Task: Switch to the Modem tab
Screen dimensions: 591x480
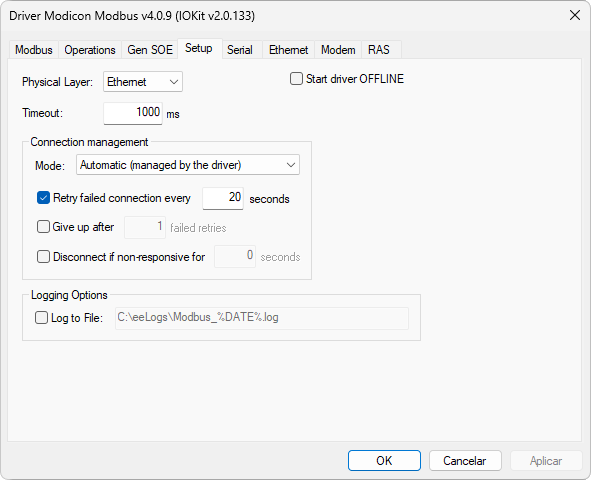Action: [338, 50]
